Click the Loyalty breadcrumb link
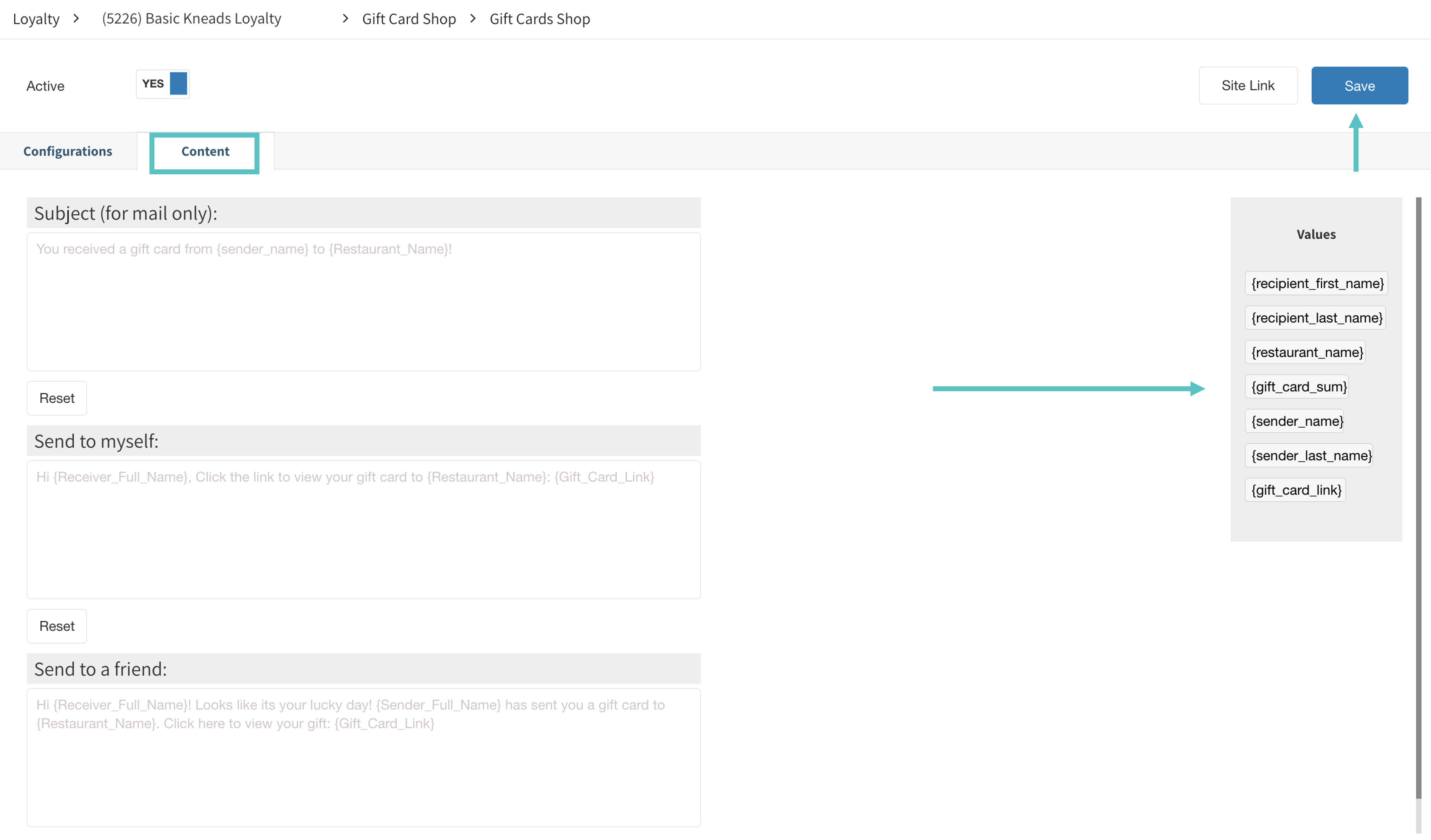 36,19
